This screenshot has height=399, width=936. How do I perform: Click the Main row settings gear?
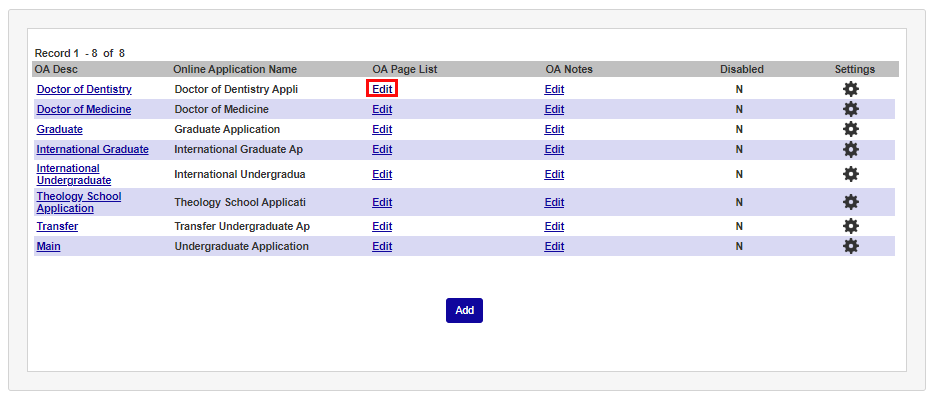tap(851, 246)
